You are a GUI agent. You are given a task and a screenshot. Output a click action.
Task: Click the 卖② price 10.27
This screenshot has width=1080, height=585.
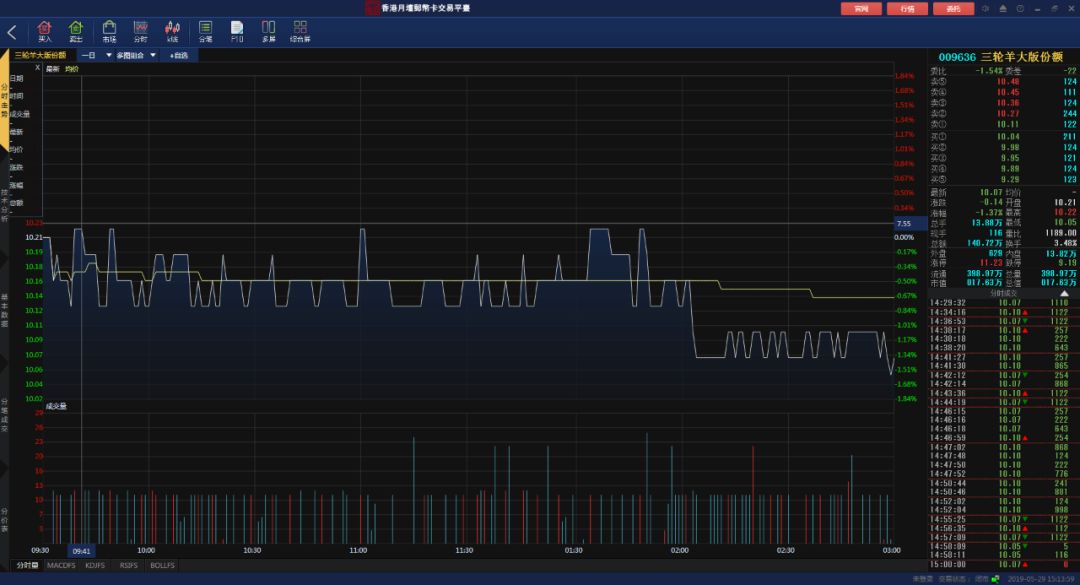click(x=1008, y=114)
